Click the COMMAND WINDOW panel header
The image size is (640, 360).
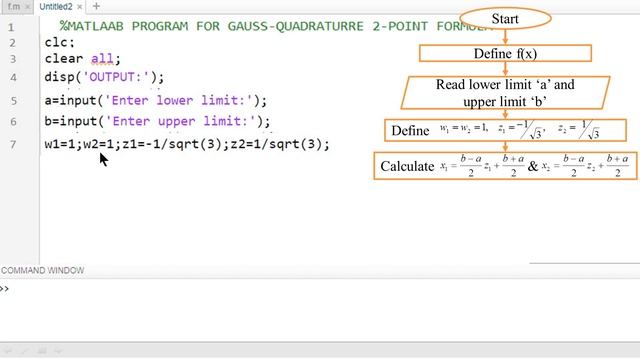pos(42,271)
